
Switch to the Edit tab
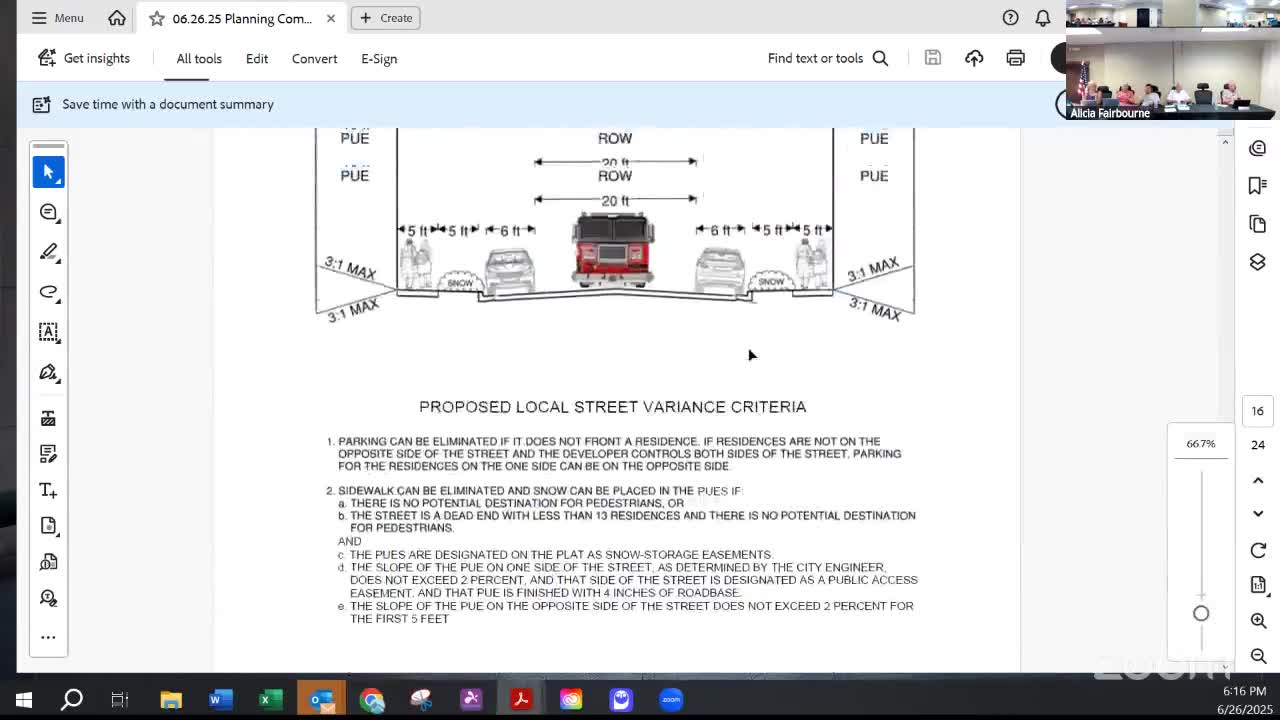(x=257, y=58)
